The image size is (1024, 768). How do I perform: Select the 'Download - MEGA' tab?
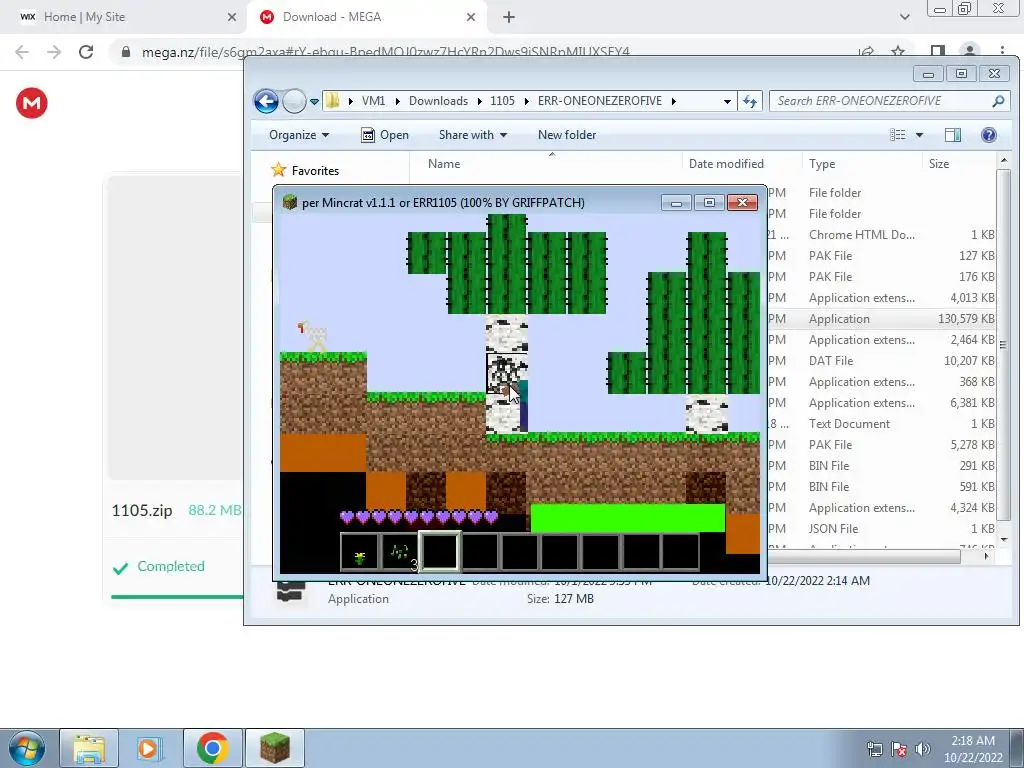click(368, 17)
